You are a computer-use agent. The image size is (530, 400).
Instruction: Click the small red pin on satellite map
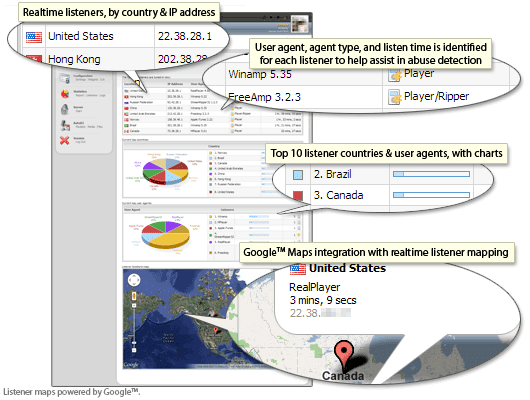click(x=216, y=330)
